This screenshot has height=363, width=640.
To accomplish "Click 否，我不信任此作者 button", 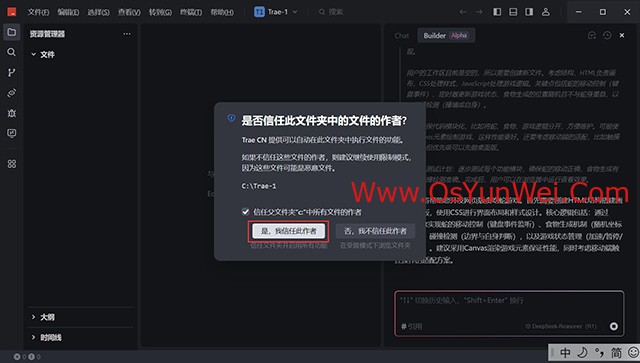I will coord(375,231).
